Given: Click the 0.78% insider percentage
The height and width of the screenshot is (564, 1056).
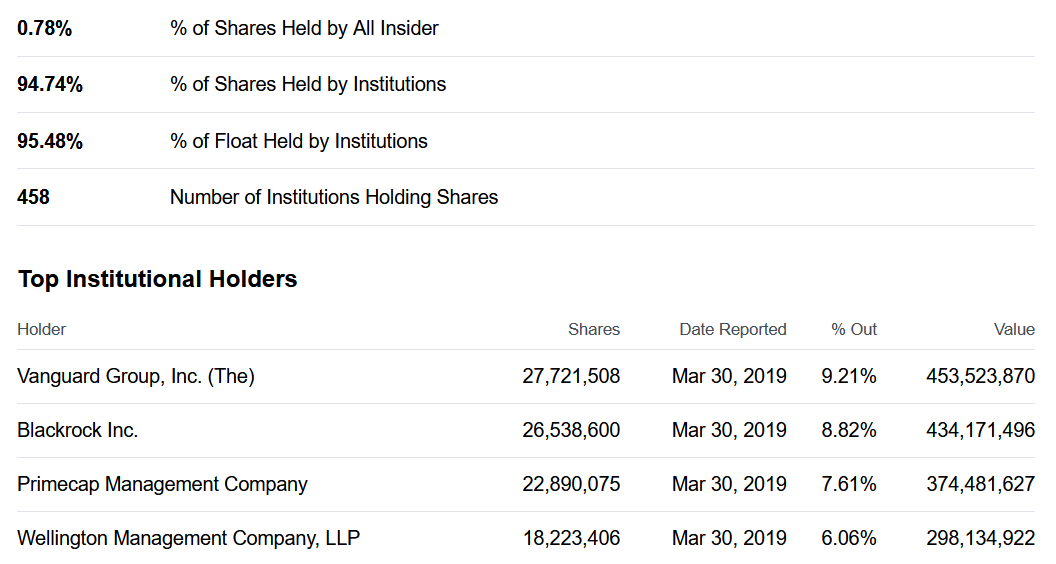Looking at the screenshot, I should click(44, 28).
